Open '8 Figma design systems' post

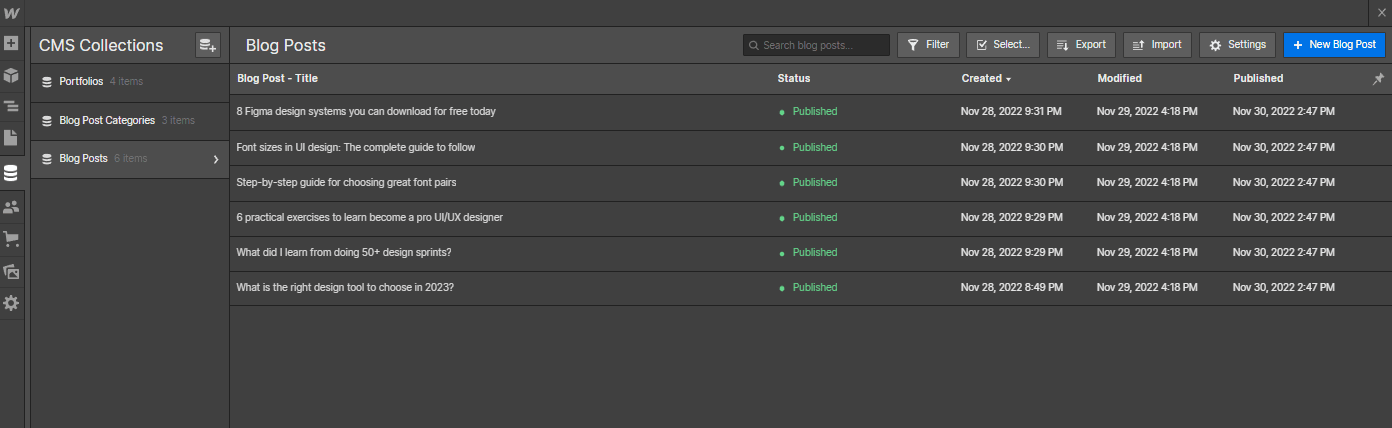[x=366, y=112]
